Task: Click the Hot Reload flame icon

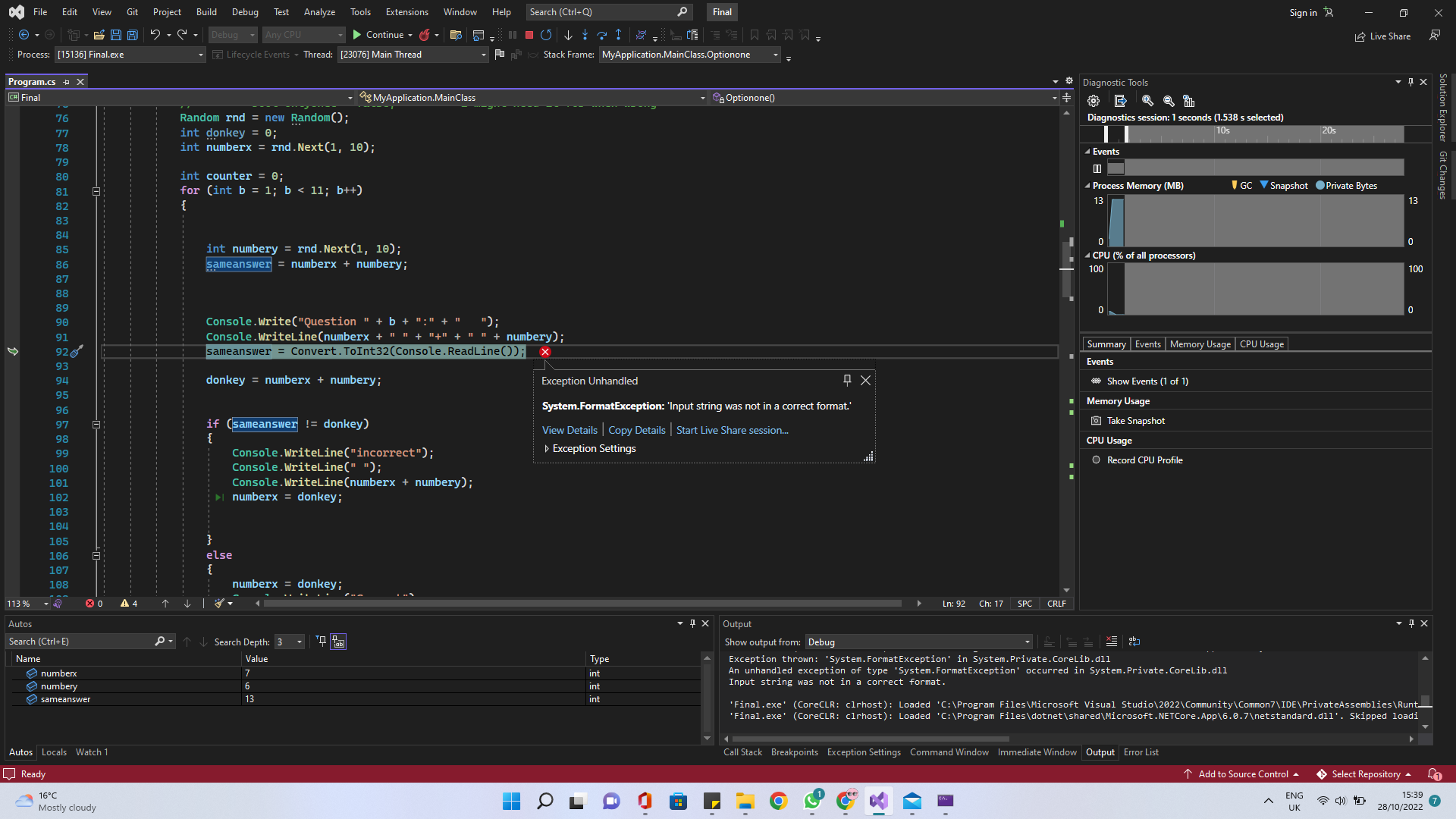Action: point(425,35)
